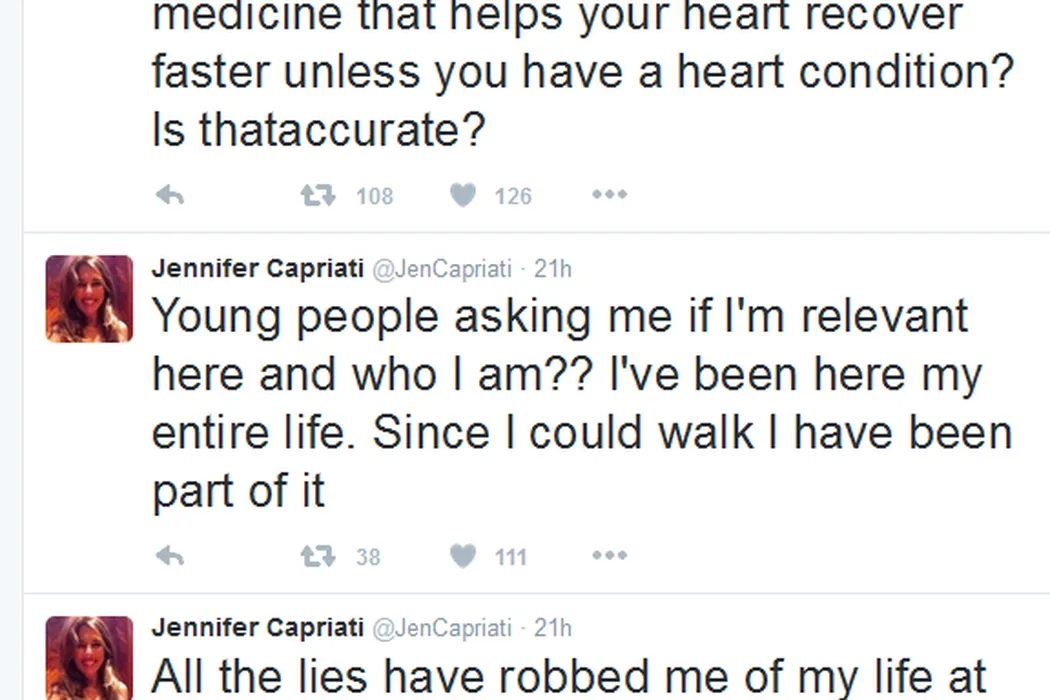This screenshot has height=700, width=1050.
Task: Click @JenCapriati handle on 'All the lies' tweet
Action: tap(442, 629)
